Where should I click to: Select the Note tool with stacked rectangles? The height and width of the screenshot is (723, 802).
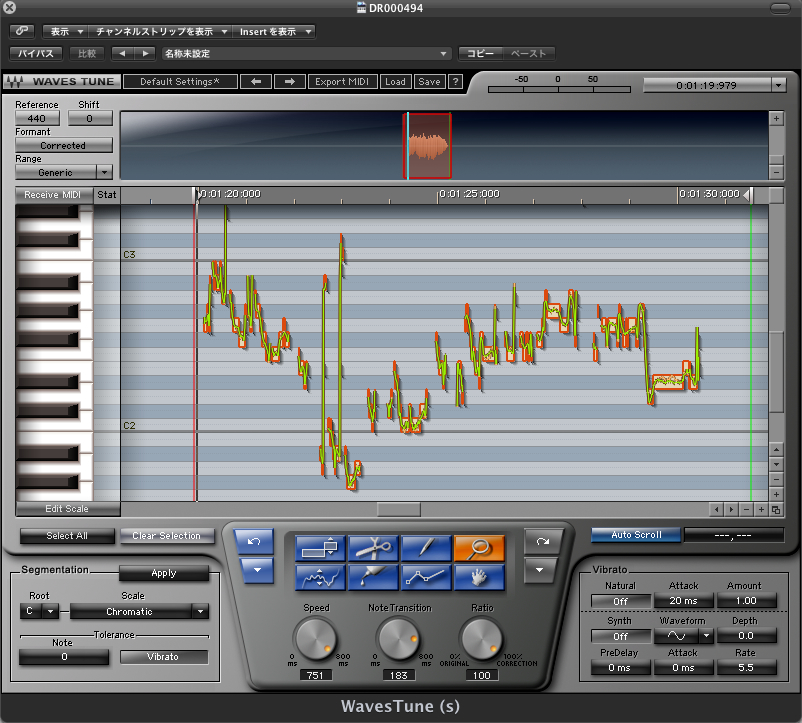pos(320,548)
